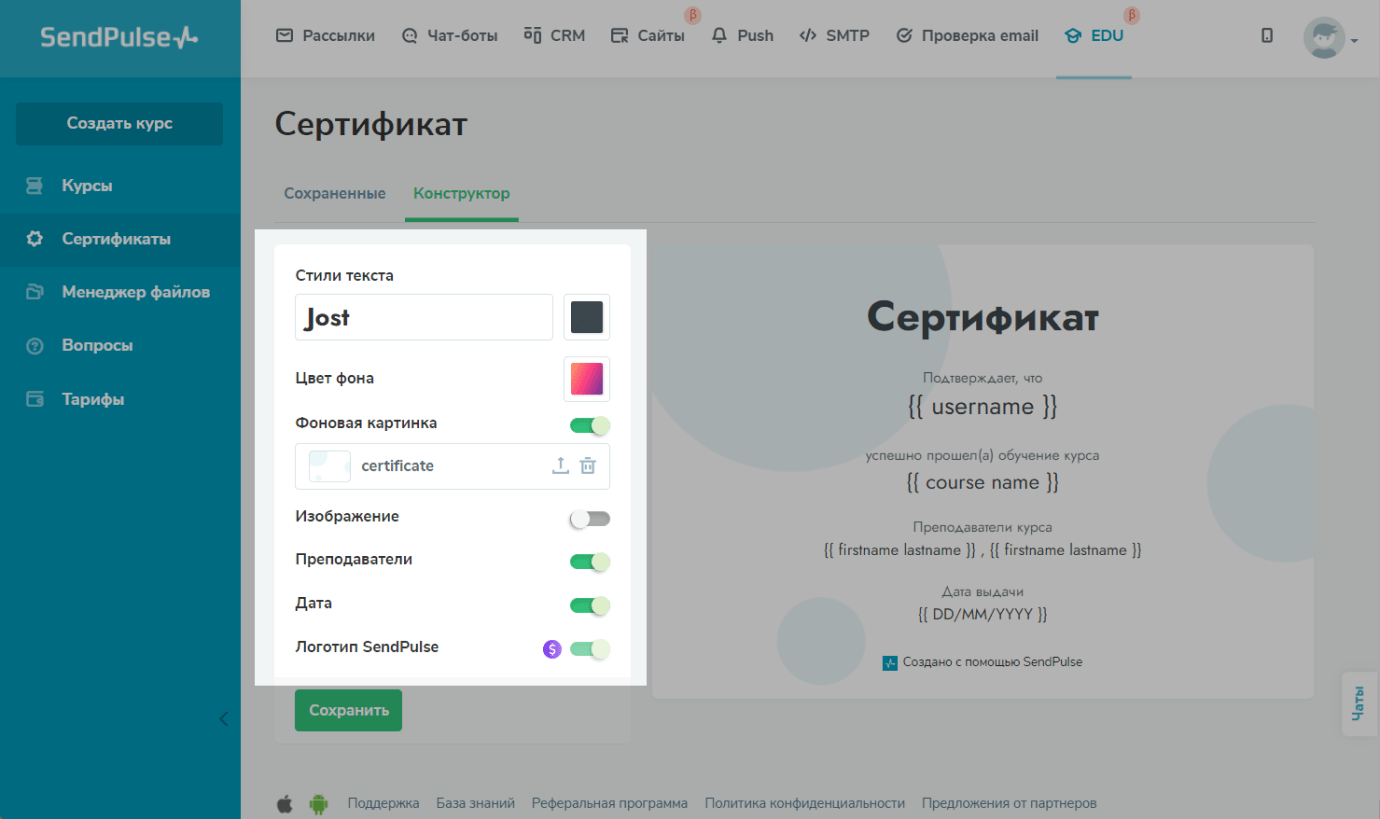Viewport: 1380px width, 819px height.
Task: Click the SendPulse logo
Action: point(120,38)
